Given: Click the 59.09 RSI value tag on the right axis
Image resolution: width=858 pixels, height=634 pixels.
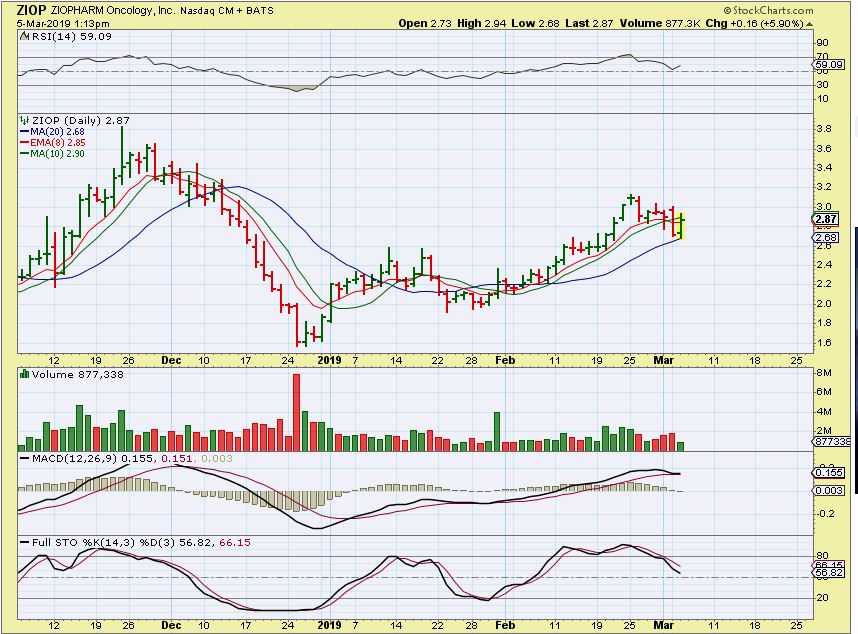Looking at the screenshot, I should tap(829, 64).
